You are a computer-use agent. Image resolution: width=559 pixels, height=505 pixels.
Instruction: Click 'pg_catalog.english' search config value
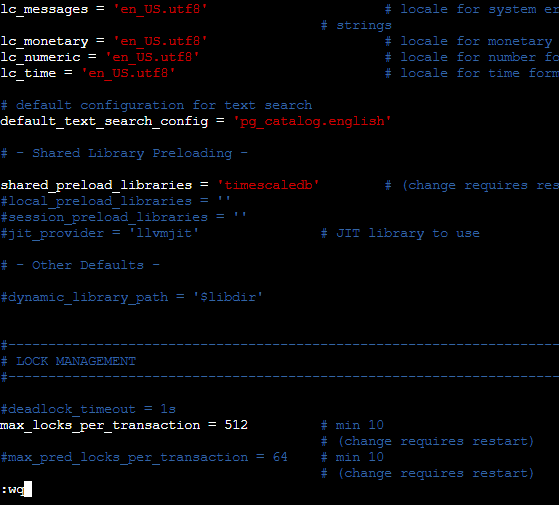click(x=312, y=122)
